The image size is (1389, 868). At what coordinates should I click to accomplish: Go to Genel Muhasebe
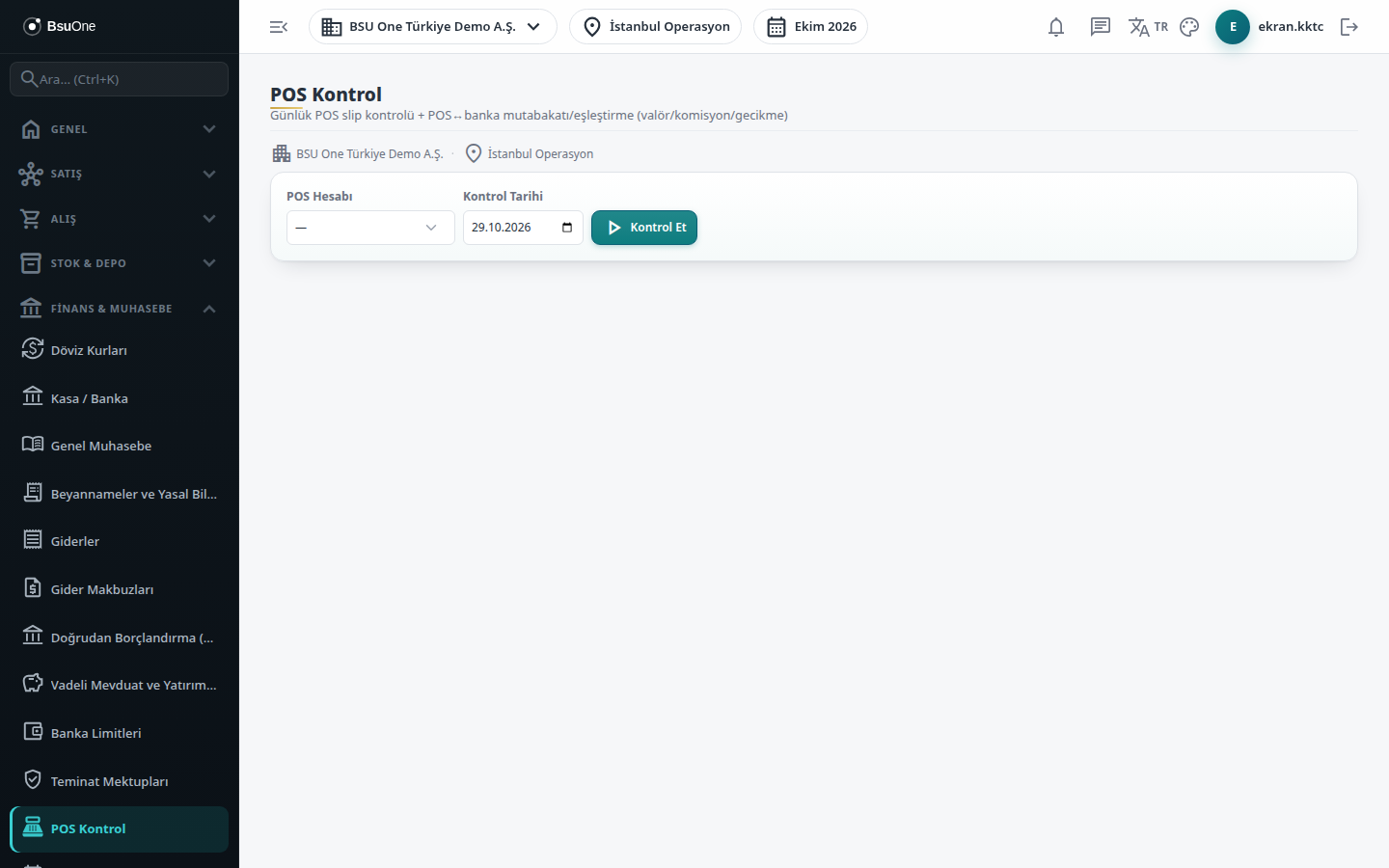120,446
